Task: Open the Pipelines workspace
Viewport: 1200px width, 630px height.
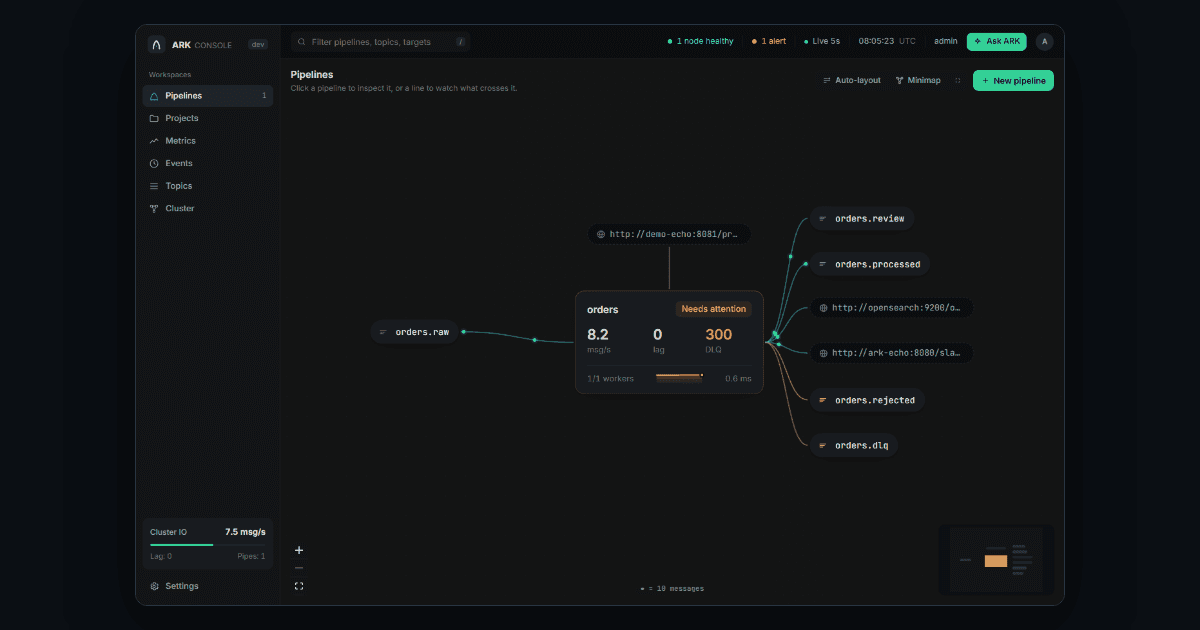Action: point(208,96)
